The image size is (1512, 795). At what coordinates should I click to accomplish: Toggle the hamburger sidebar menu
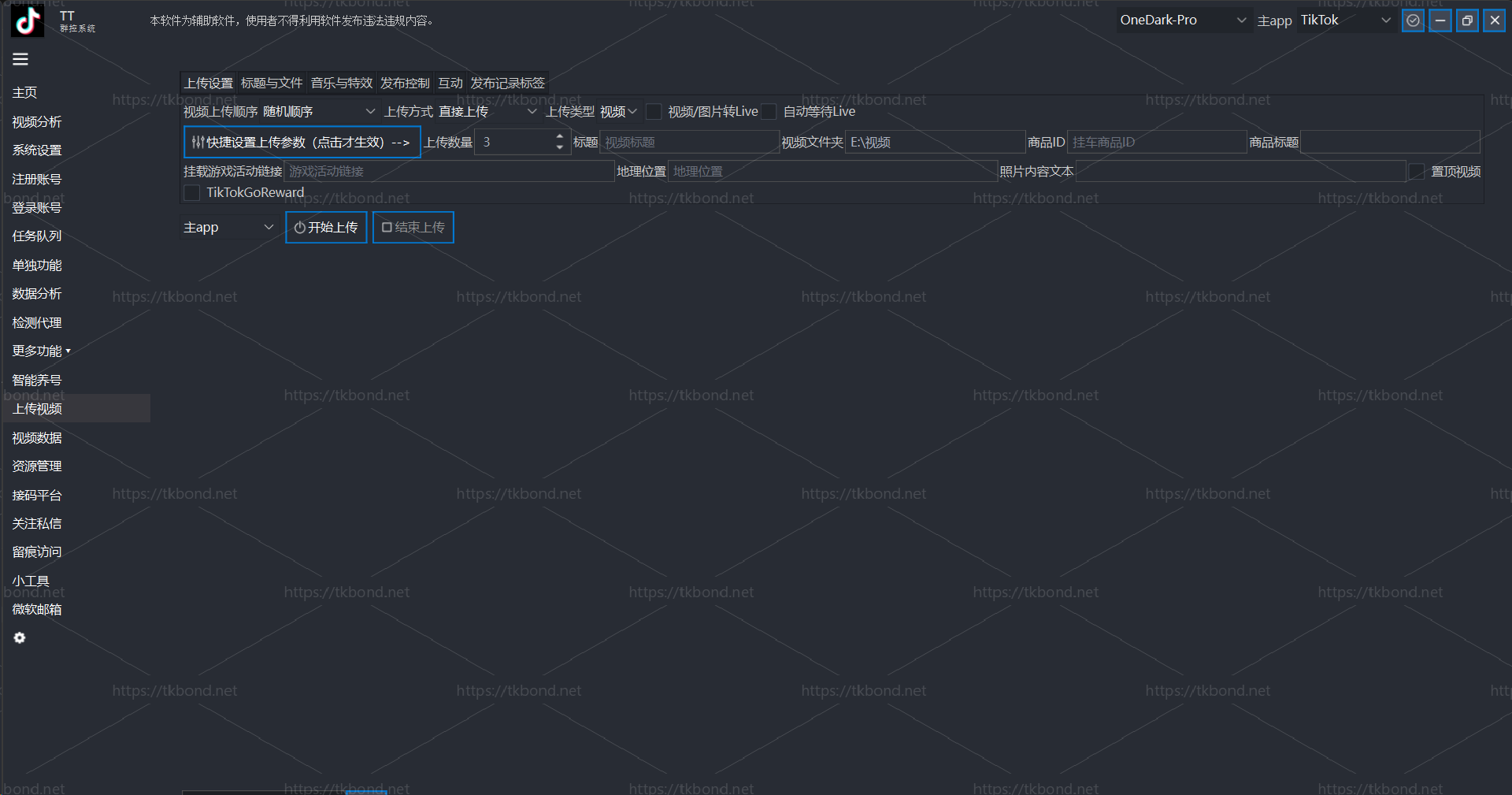tap(20, 59)
